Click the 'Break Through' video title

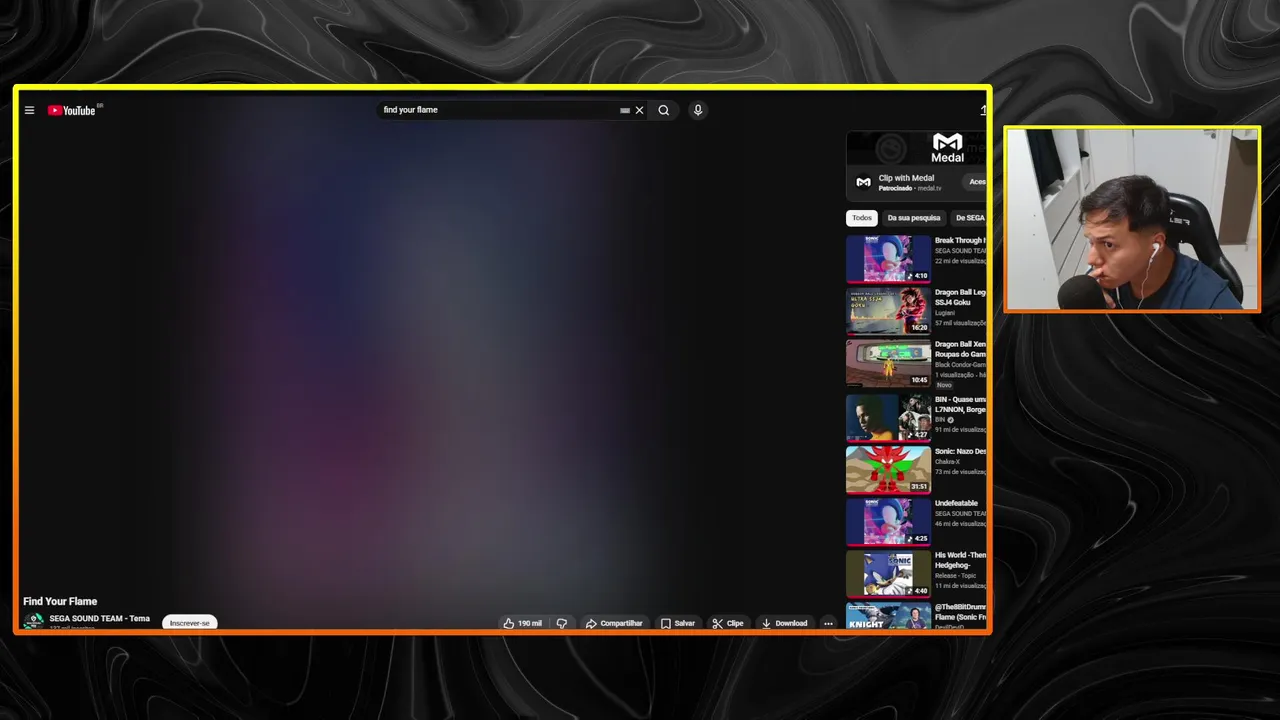(960, 240)
